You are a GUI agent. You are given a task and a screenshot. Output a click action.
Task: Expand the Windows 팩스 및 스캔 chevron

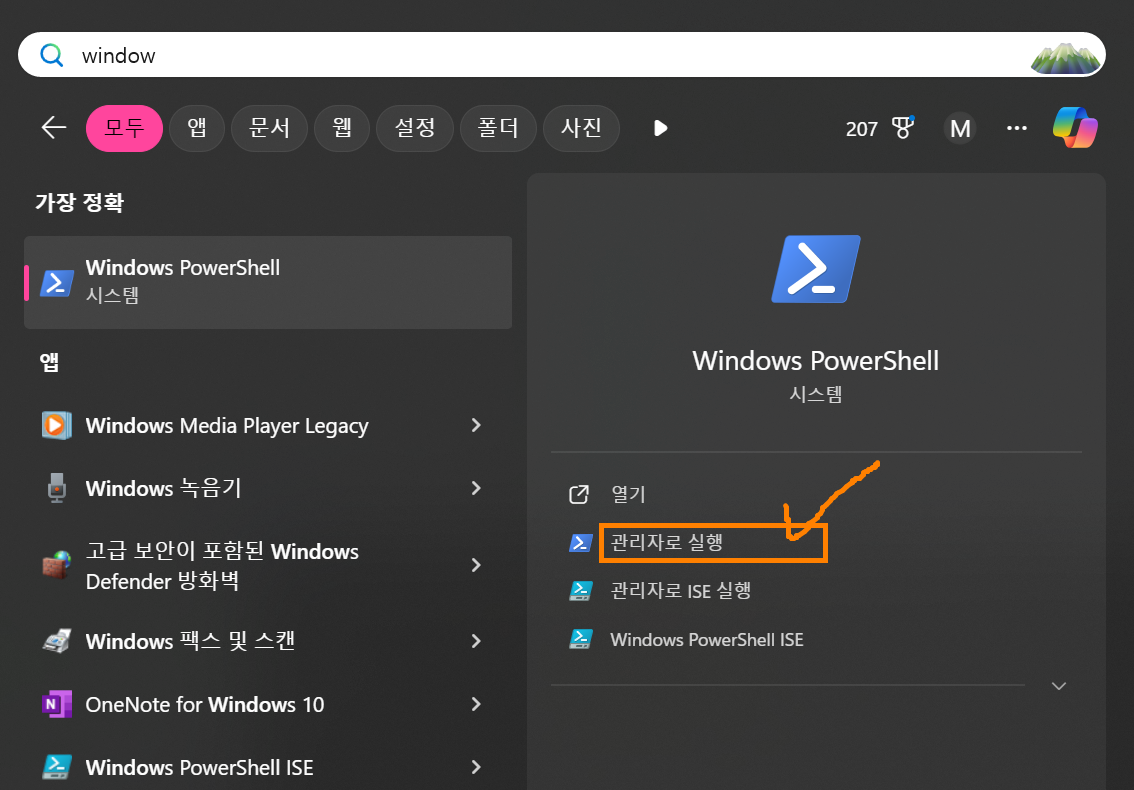tap(476, 641)
